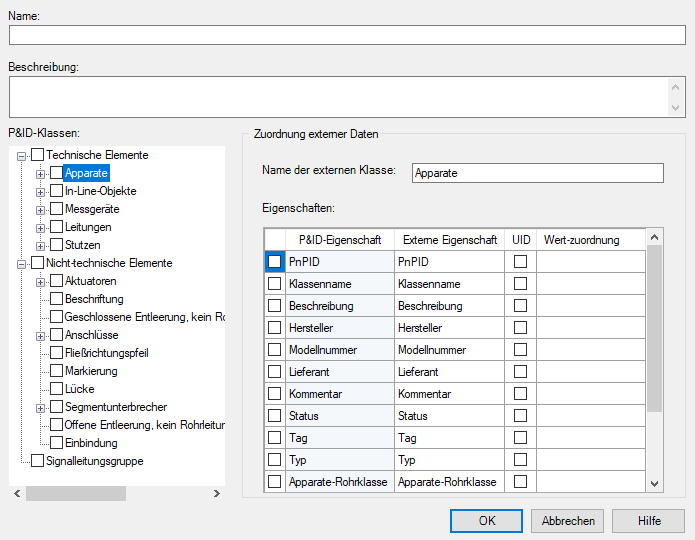Select Fließrichtungspfeil tree item
This screenshot has height=540, width=695.
point(106,354)
